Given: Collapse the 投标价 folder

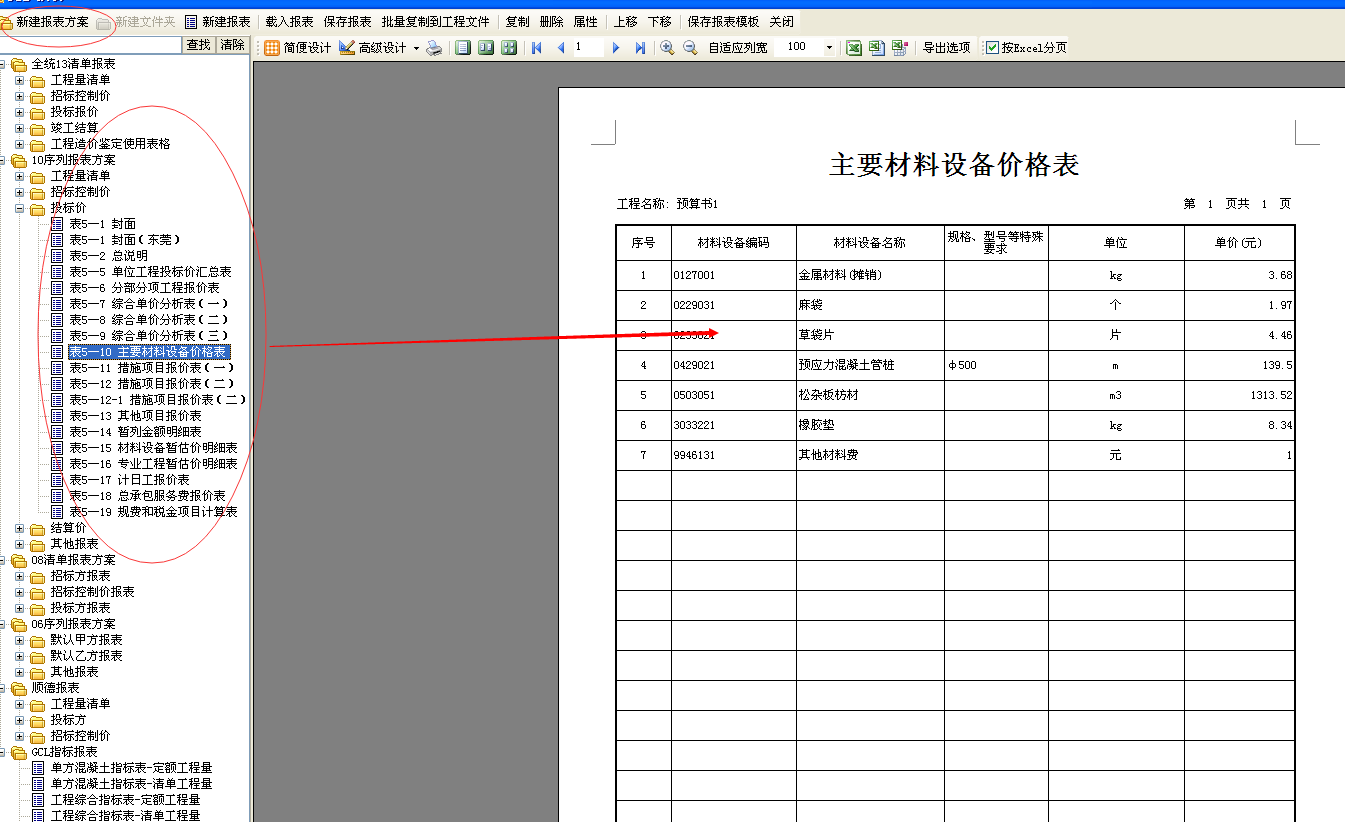Looking at the screenshot, I should pyautogui.click(x=19, y=208).
